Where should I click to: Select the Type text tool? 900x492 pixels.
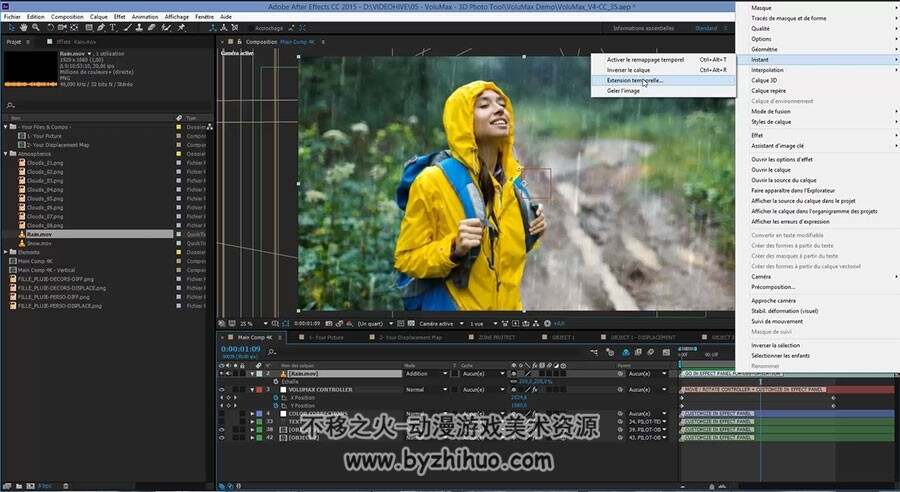click(x=113, y=28)
